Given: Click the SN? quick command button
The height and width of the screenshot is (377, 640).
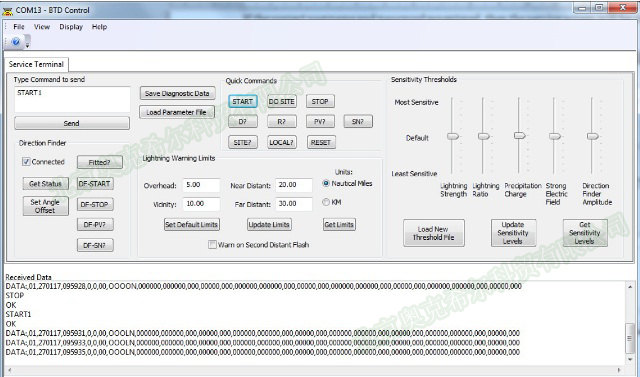Looking at the screenshot, I should pyautogui.click(x=358, y=121).
